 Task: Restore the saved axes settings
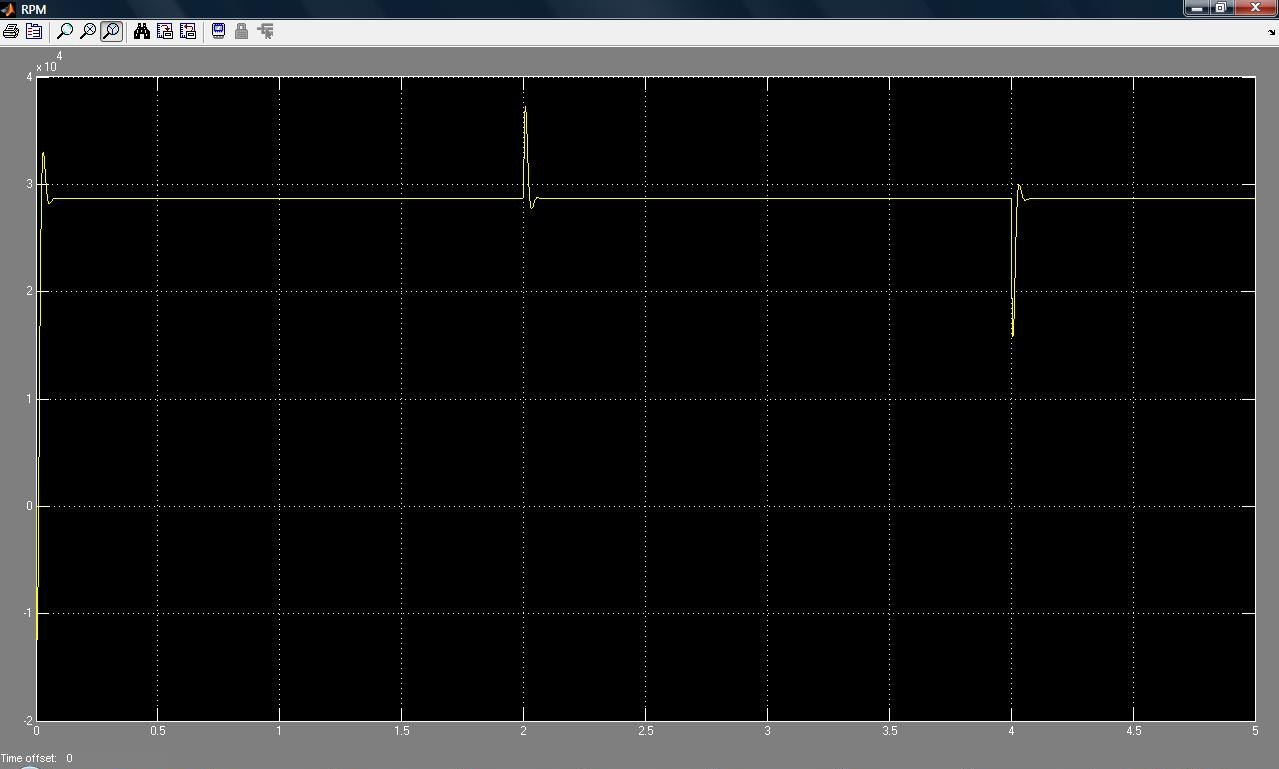188,31
